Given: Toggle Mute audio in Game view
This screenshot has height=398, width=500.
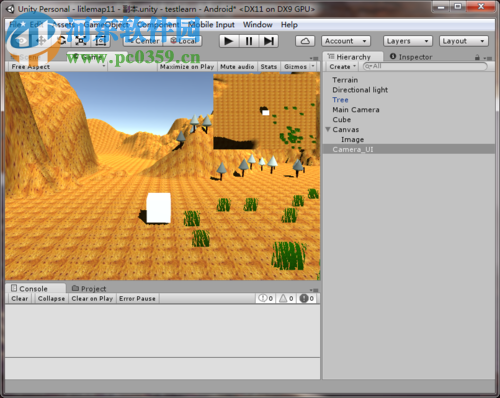Looking at the screenshot, I should tap(237, 67).
